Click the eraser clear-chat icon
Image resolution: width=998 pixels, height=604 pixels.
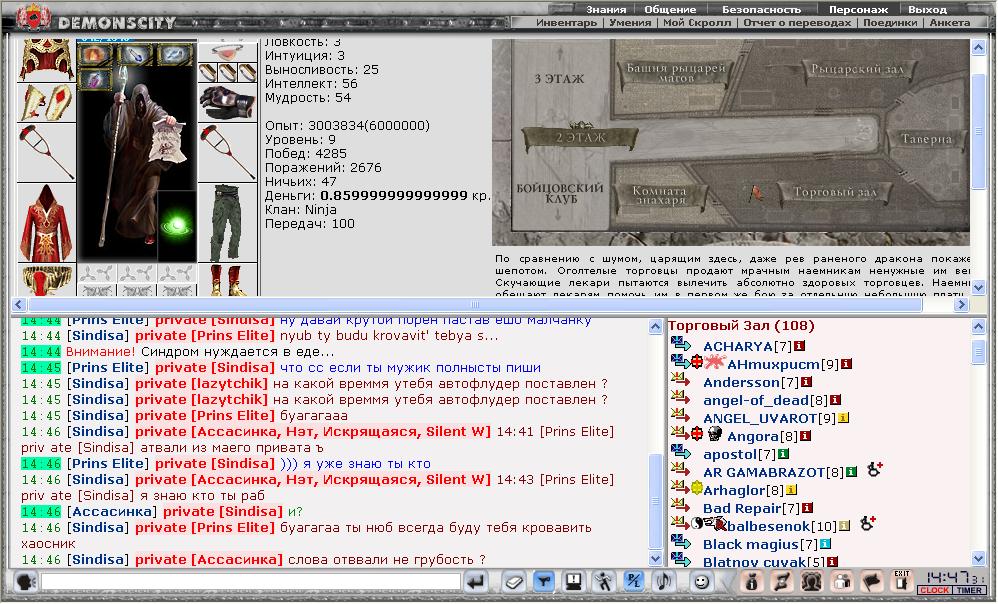pos(514,582)
